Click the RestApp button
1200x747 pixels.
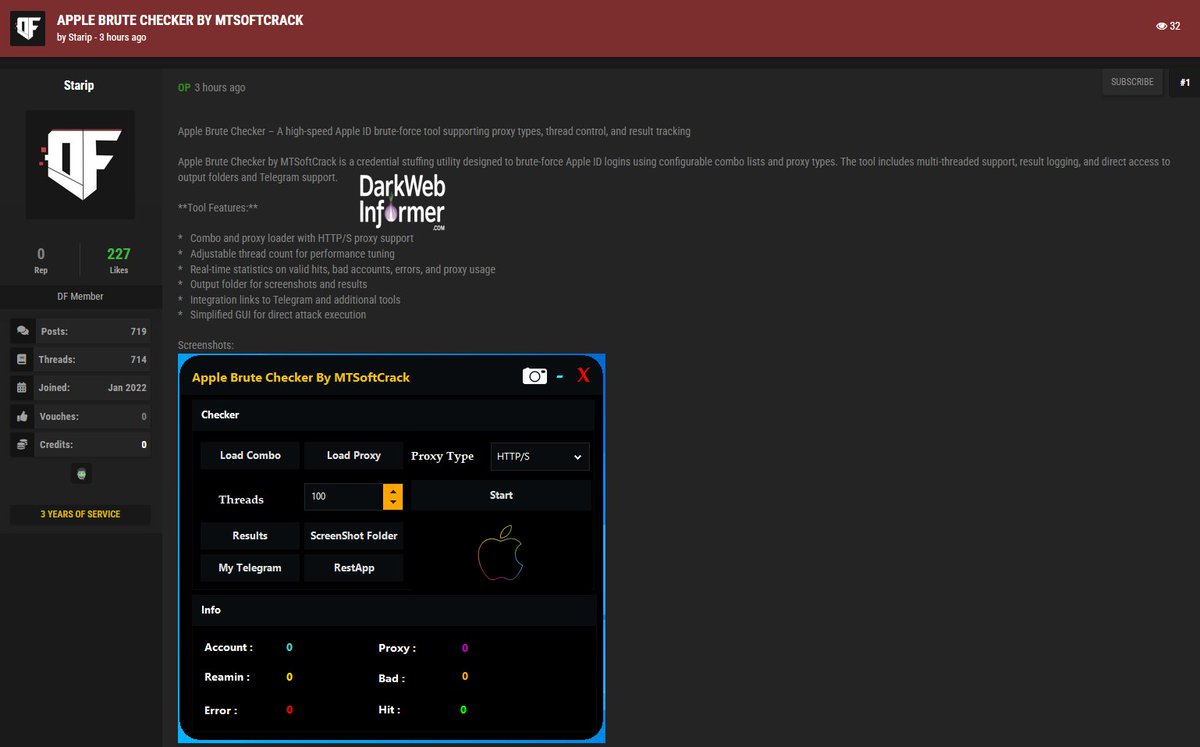354,568
